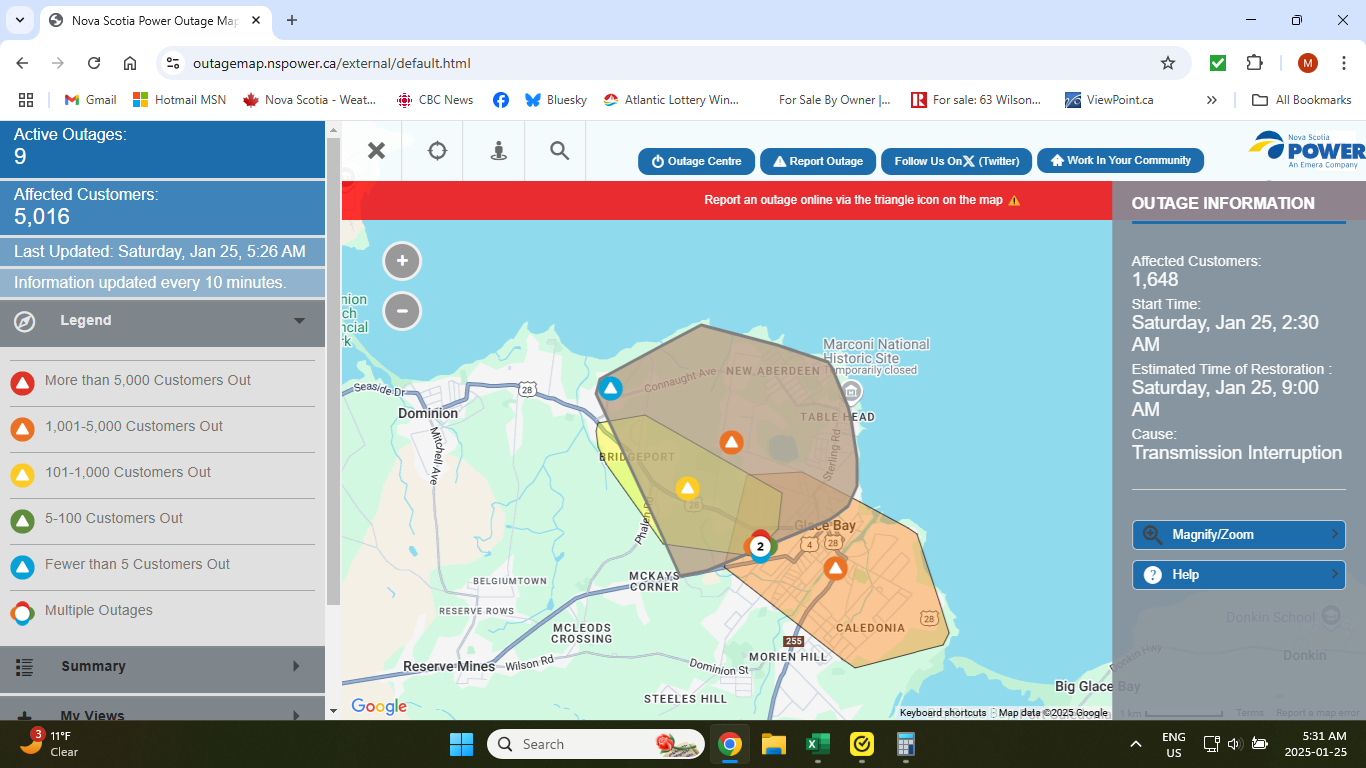Zoom in with the plus map button

[402, 261]
